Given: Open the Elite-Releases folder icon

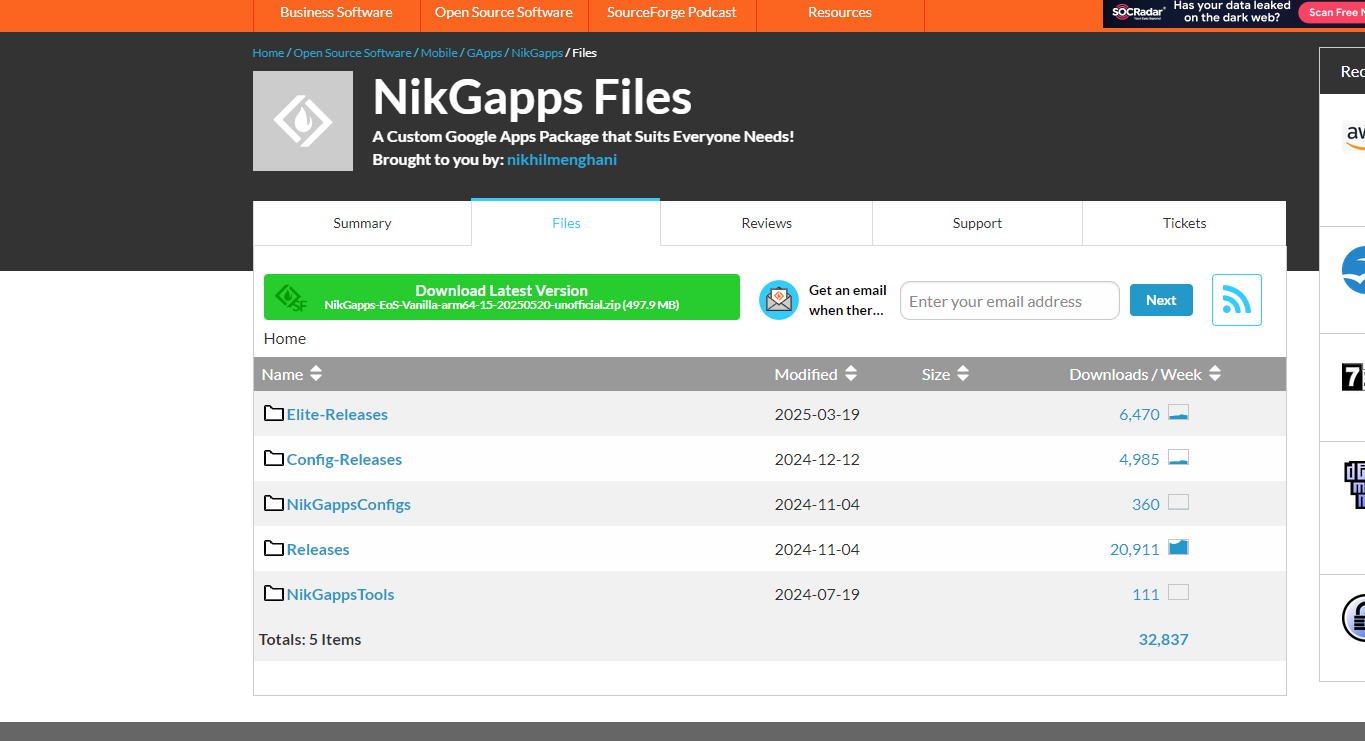Looking at the screenshot, I should tap(274, 413).
